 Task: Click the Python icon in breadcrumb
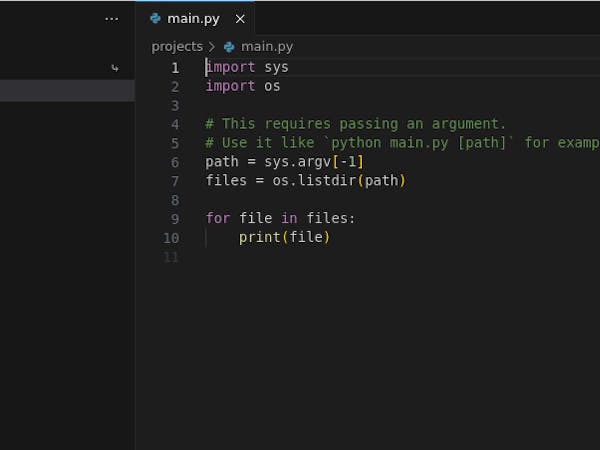coord(229,47)
